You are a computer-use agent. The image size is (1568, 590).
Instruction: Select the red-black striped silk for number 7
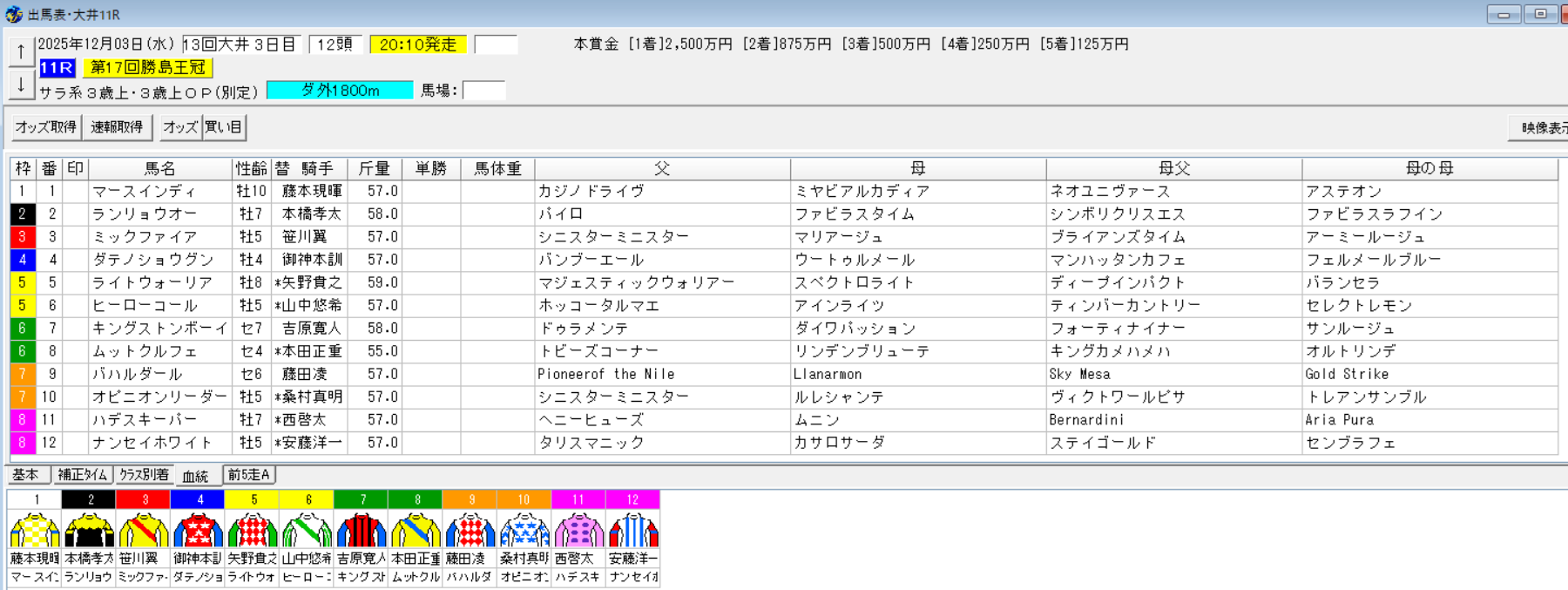(x=362, y=530)
